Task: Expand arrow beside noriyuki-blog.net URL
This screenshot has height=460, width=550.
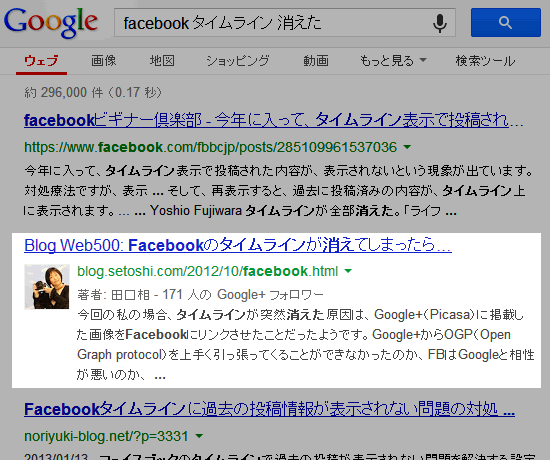Action: [x=199, y=436]
